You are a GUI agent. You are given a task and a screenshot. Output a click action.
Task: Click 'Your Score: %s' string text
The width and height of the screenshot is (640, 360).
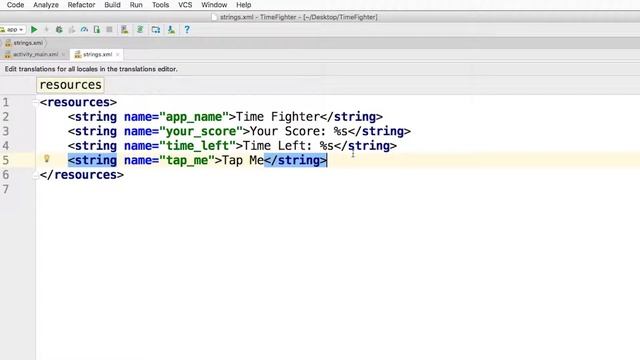[x=298, y=131]
